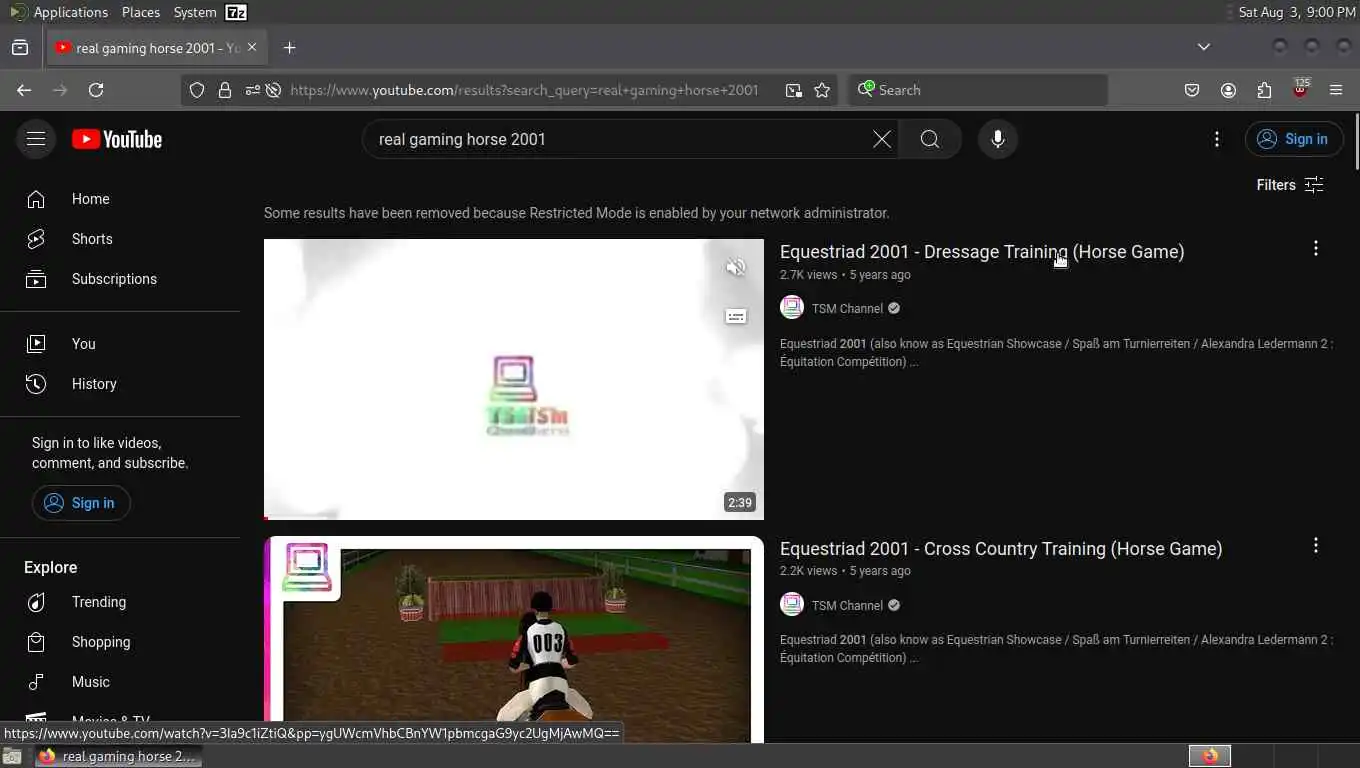The height and width of the screenshot is (768, 1360).
Task: Click the header Sign in button
Action: coord(1293,139)
